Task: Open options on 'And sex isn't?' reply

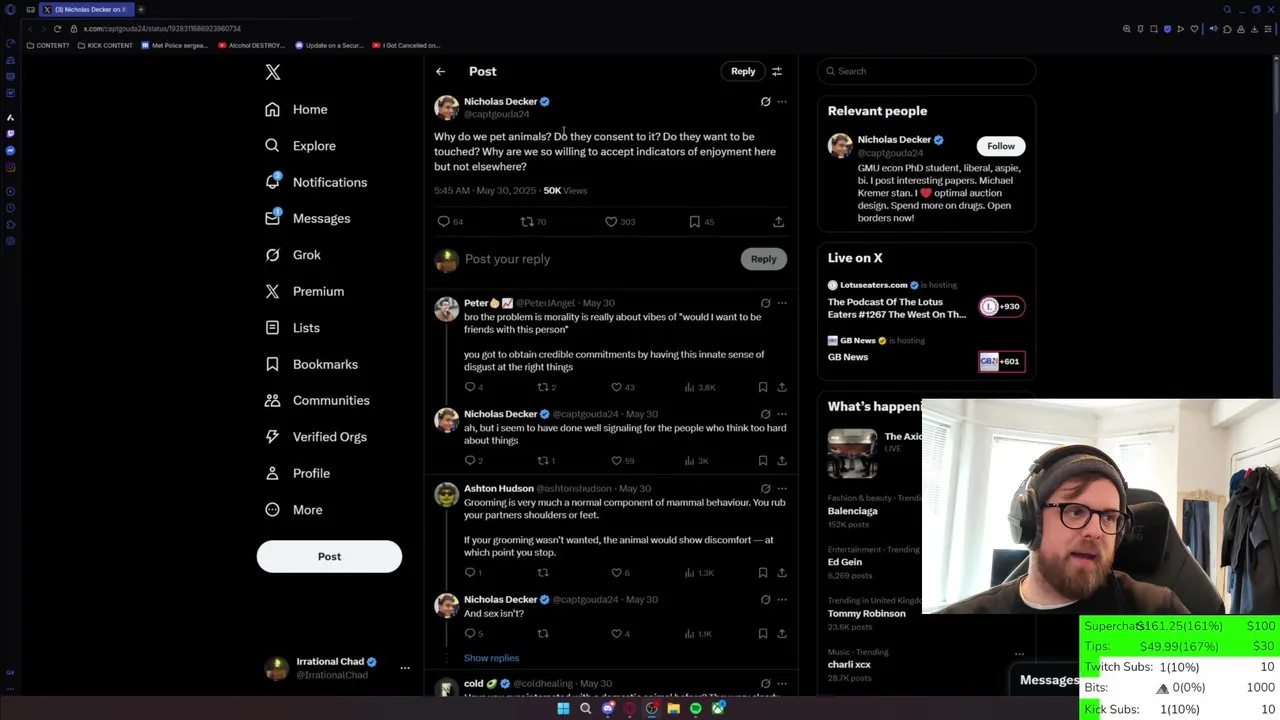Action: pyautogui.click(x=782, y=600)
